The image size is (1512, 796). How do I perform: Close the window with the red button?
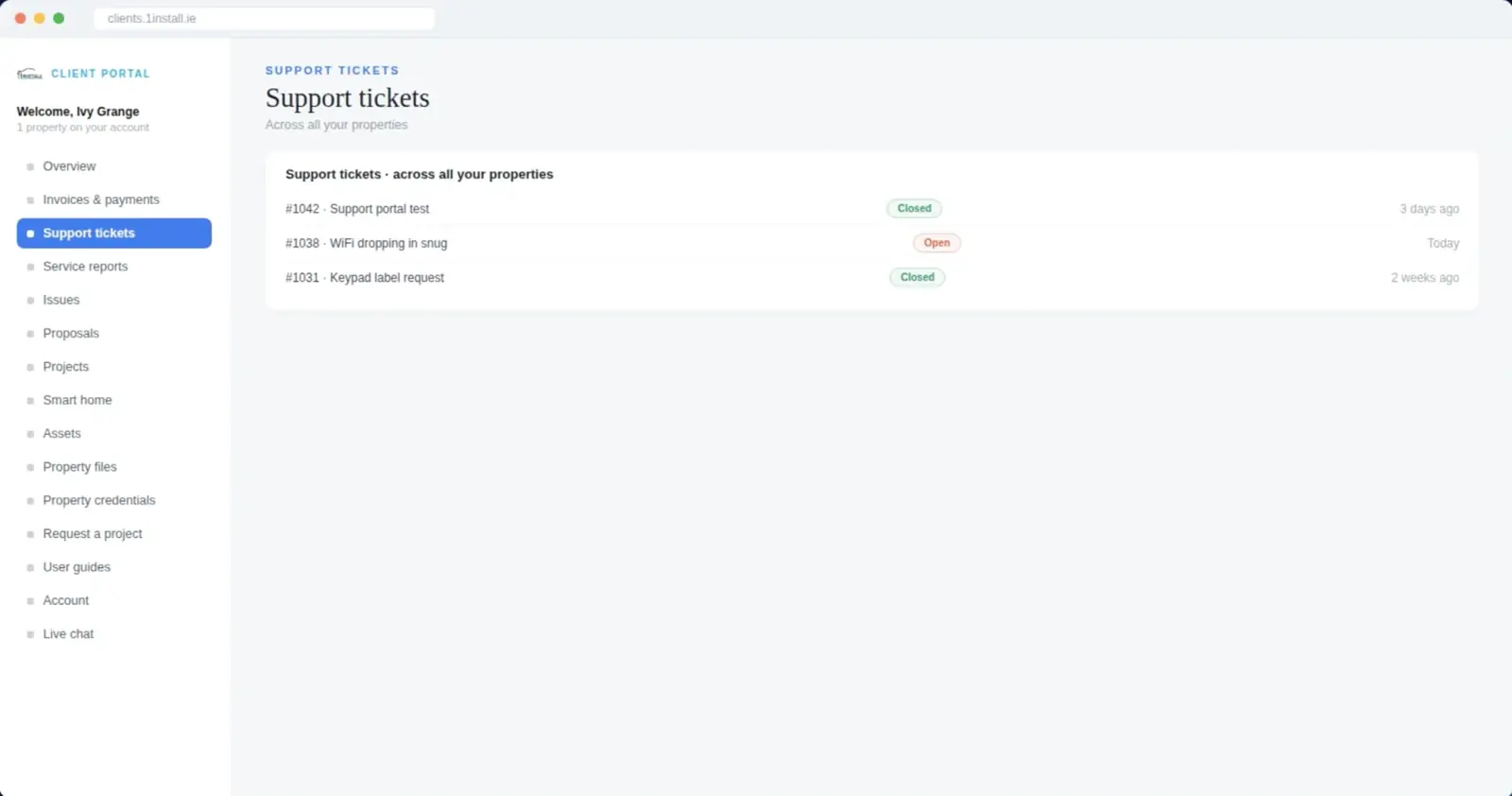[21, 19]
